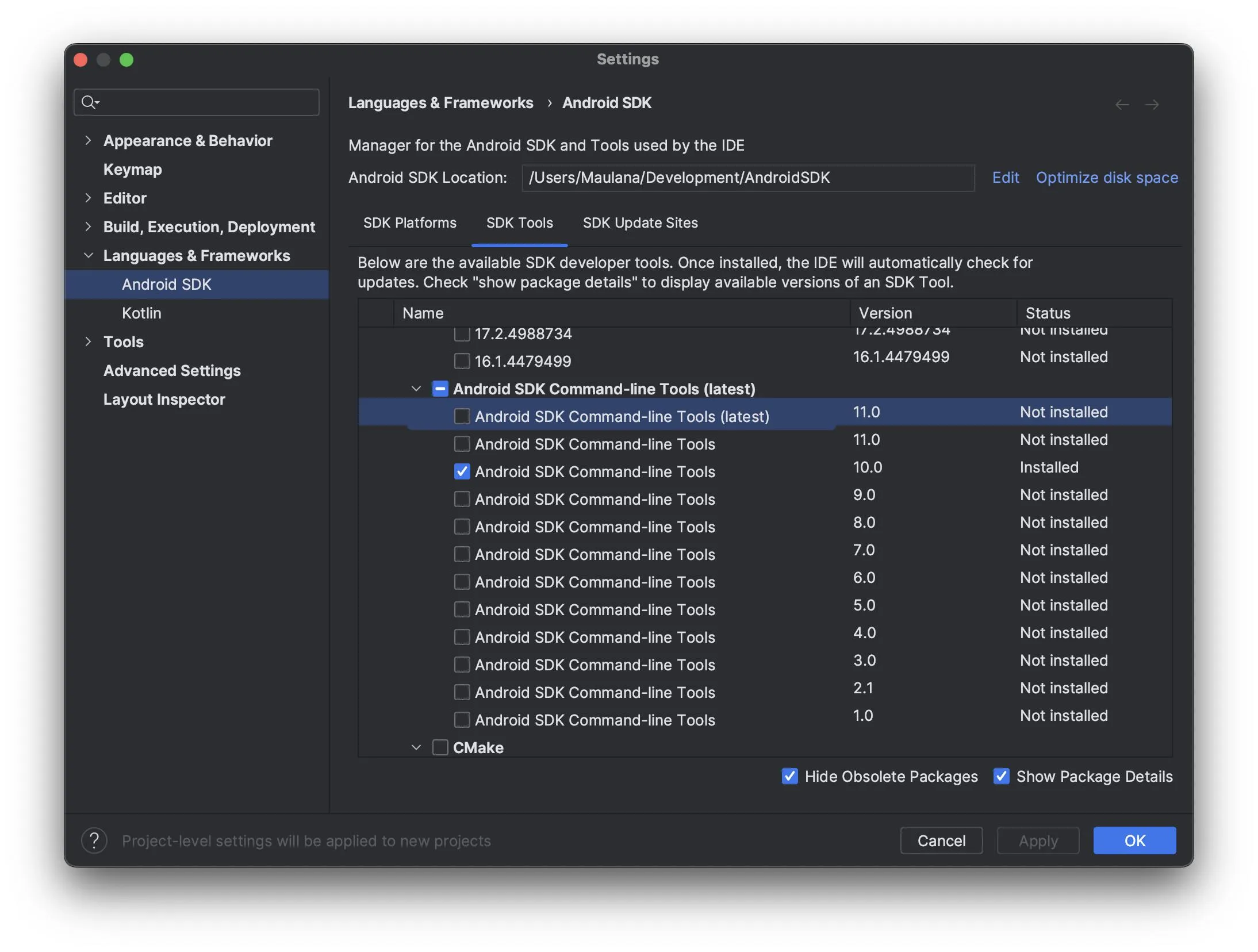This screenshot has height=952, width=1258.
Task: Collapse the CMake tree node
Action: point(416,747)
